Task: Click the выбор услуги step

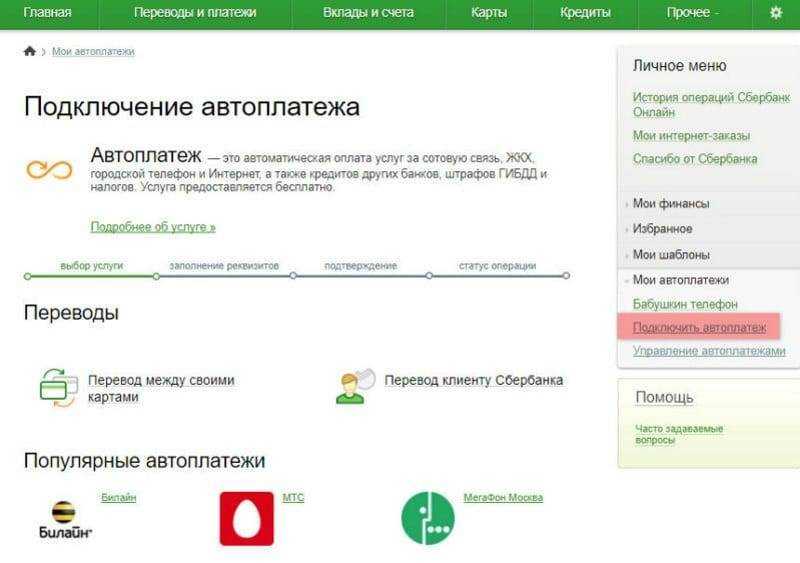Action: click(92, 266)
